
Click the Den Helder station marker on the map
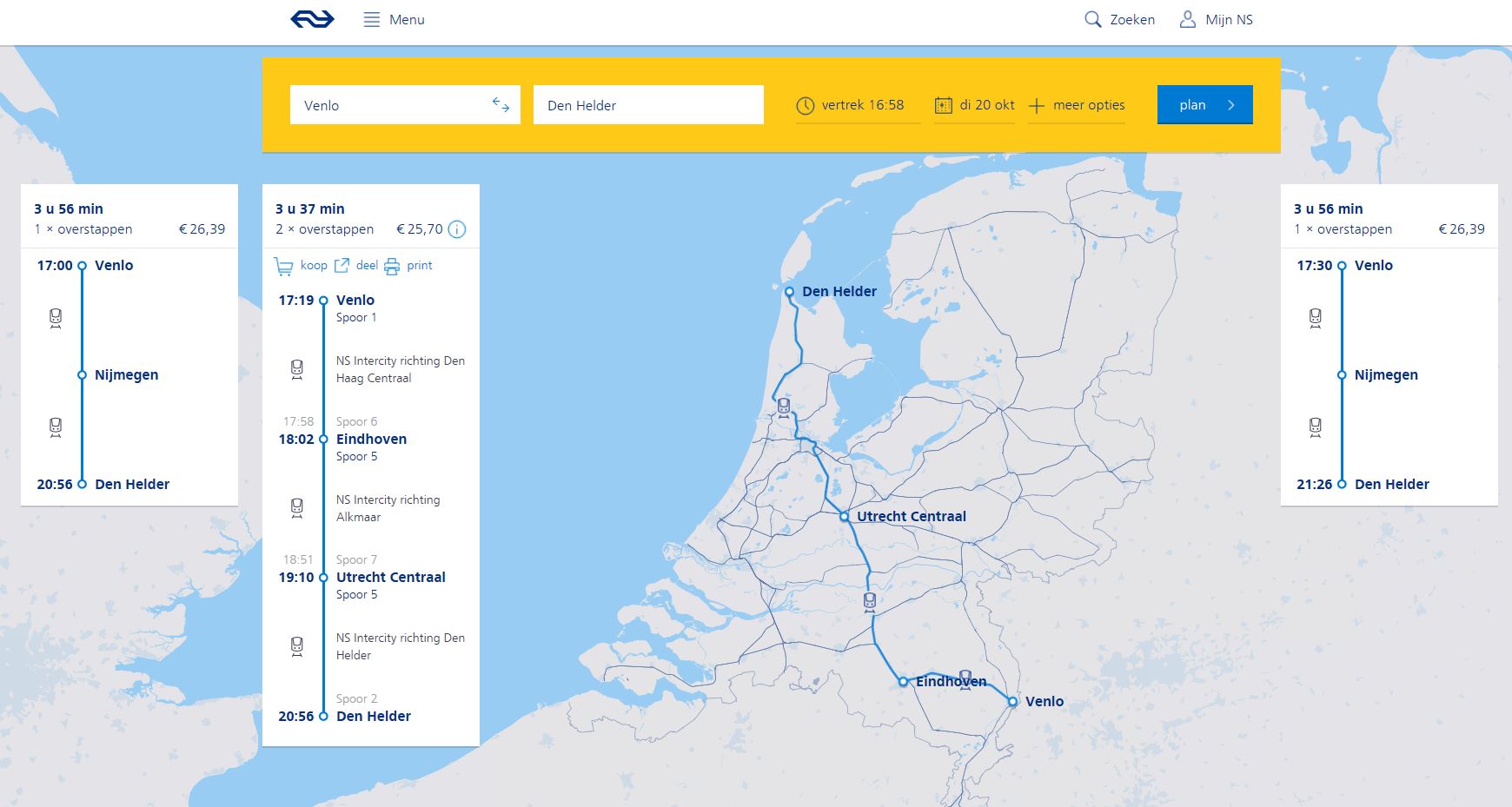click(791, 292)
